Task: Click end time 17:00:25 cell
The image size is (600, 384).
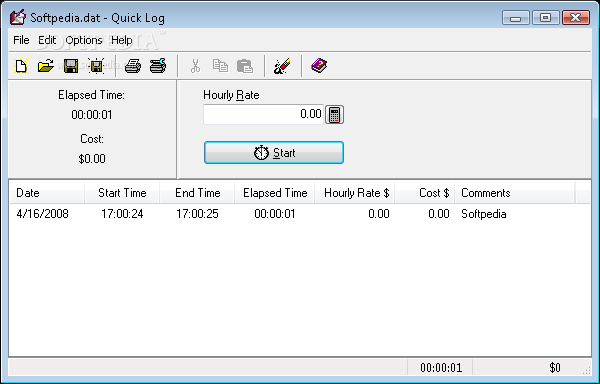Action: 197,214
